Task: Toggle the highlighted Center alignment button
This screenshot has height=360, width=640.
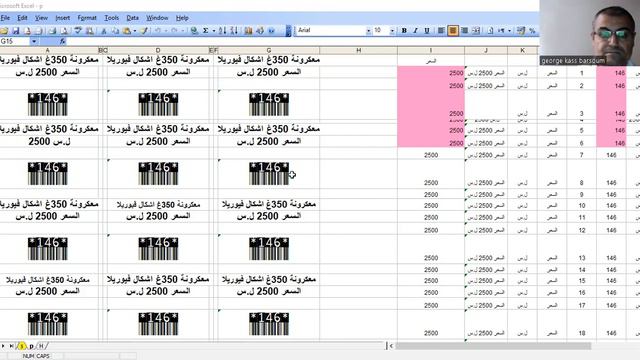Action: pos(453,31)
